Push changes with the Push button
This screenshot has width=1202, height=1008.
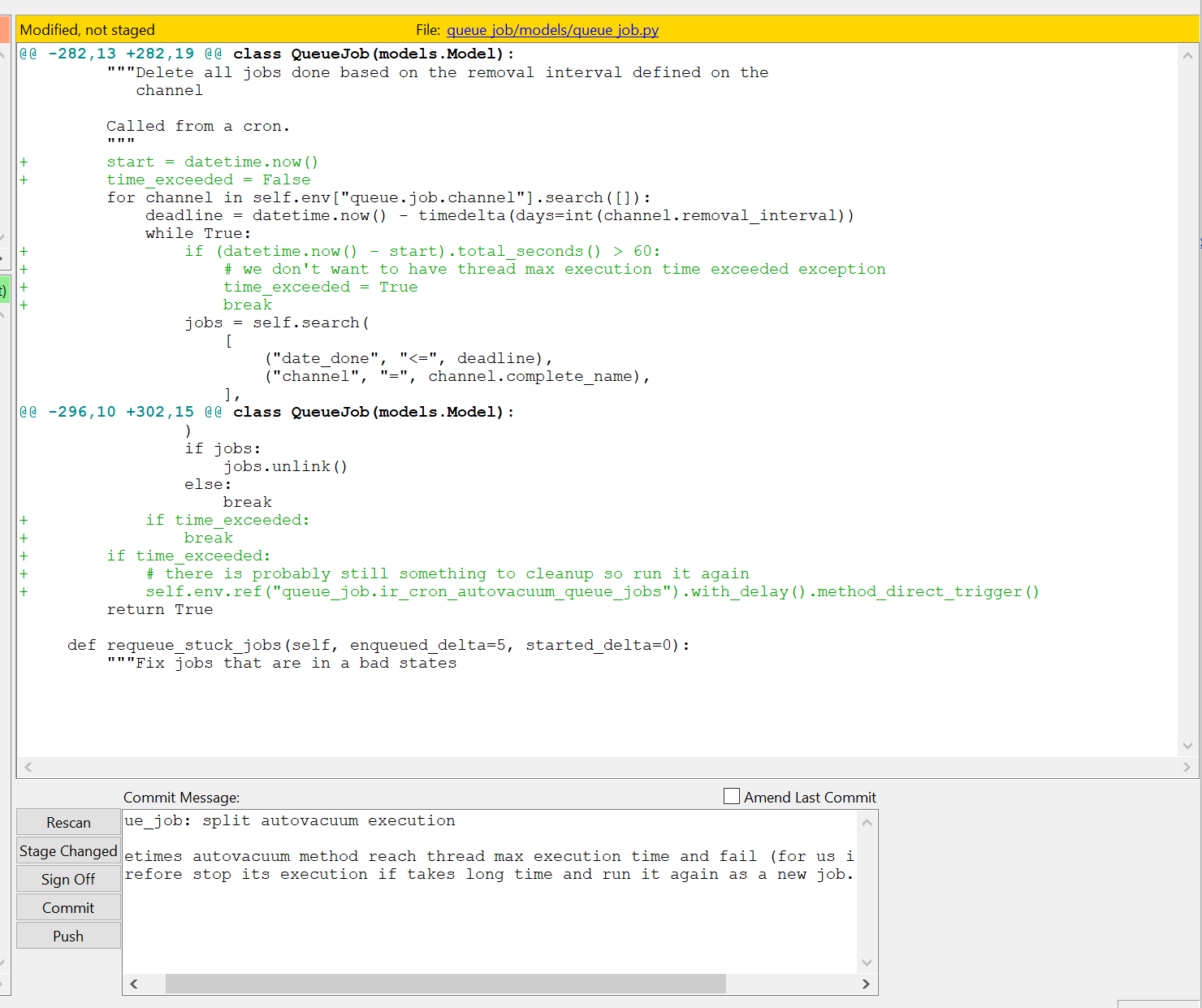click(68, 937)
